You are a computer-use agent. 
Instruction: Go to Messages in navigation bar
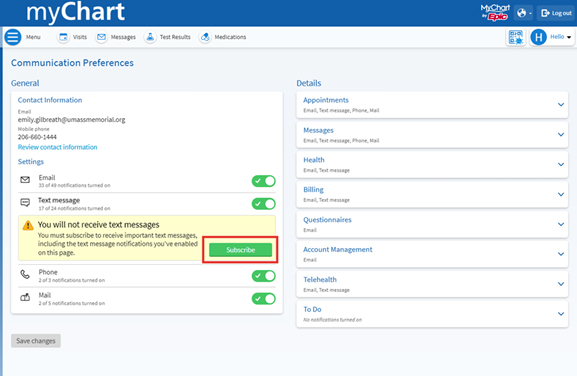click(123, 37)
